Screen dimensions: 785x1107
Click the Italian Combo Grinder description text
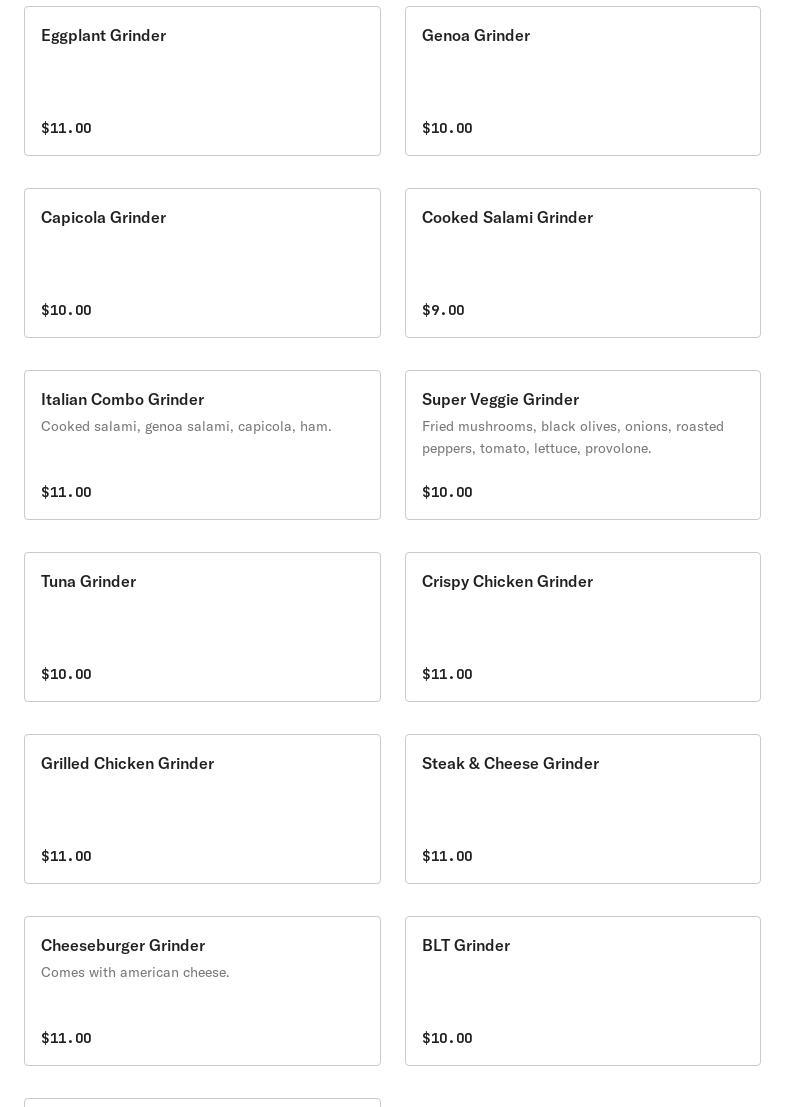pyautogui.click(x=186, y=426)
